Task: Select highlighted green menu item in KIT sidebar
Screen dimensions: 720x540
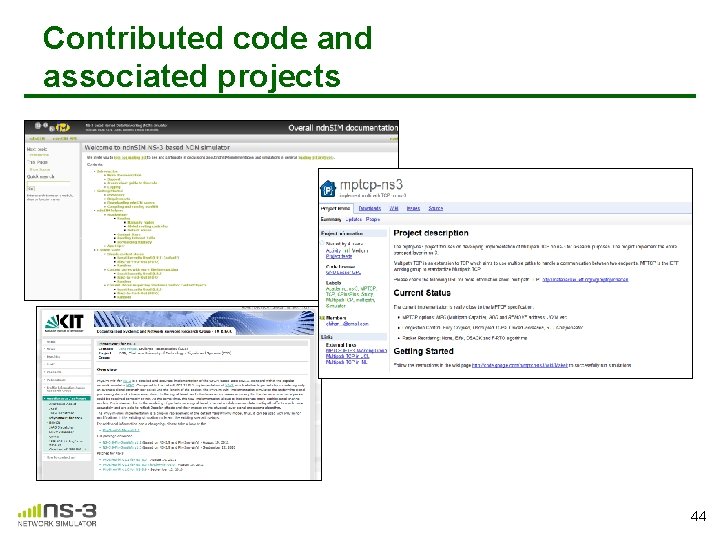Action: (67, 399)
